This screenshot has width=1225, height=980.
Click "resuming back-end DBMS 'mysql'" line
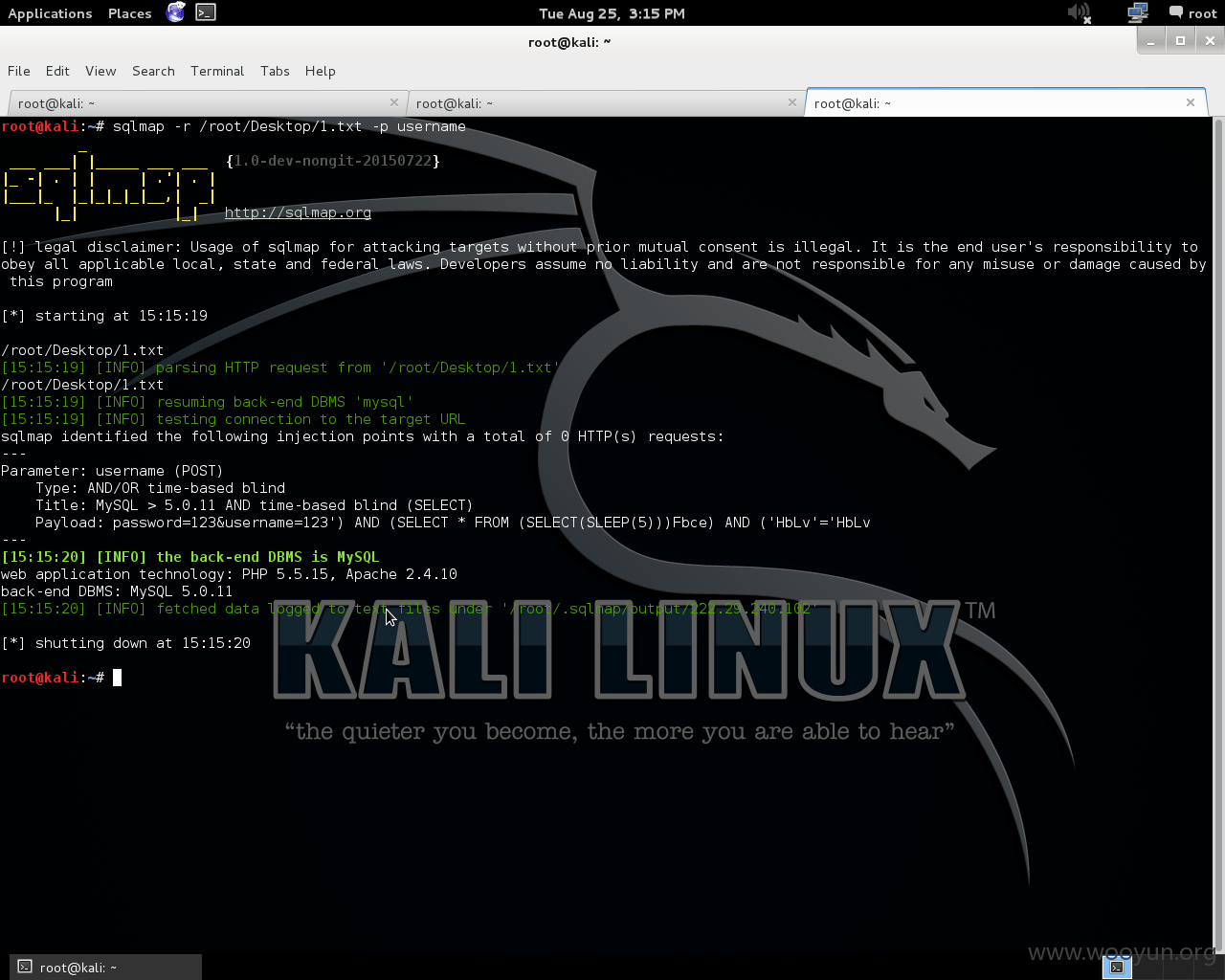208,402
